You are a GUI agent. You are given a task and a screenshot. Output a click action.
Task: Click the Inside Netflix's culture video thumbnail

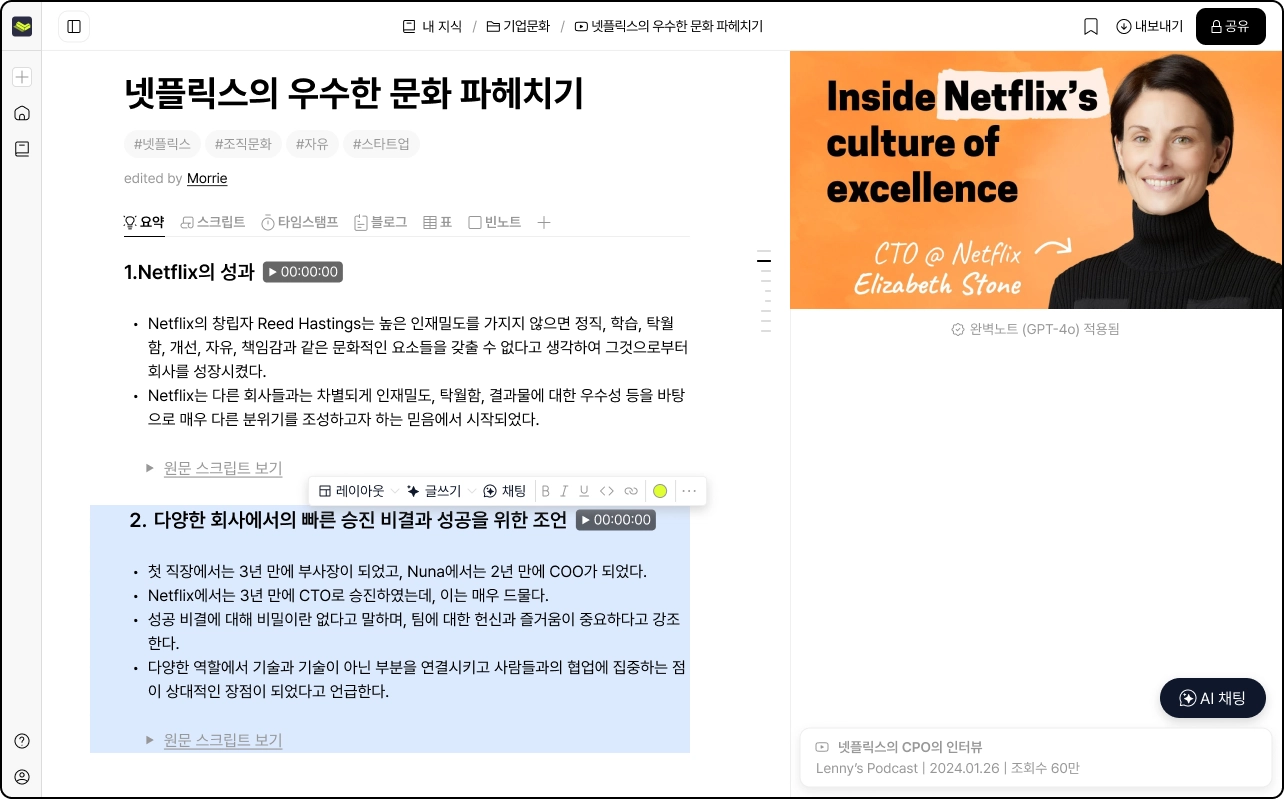pyautogui.click(x=1036, y=180)
